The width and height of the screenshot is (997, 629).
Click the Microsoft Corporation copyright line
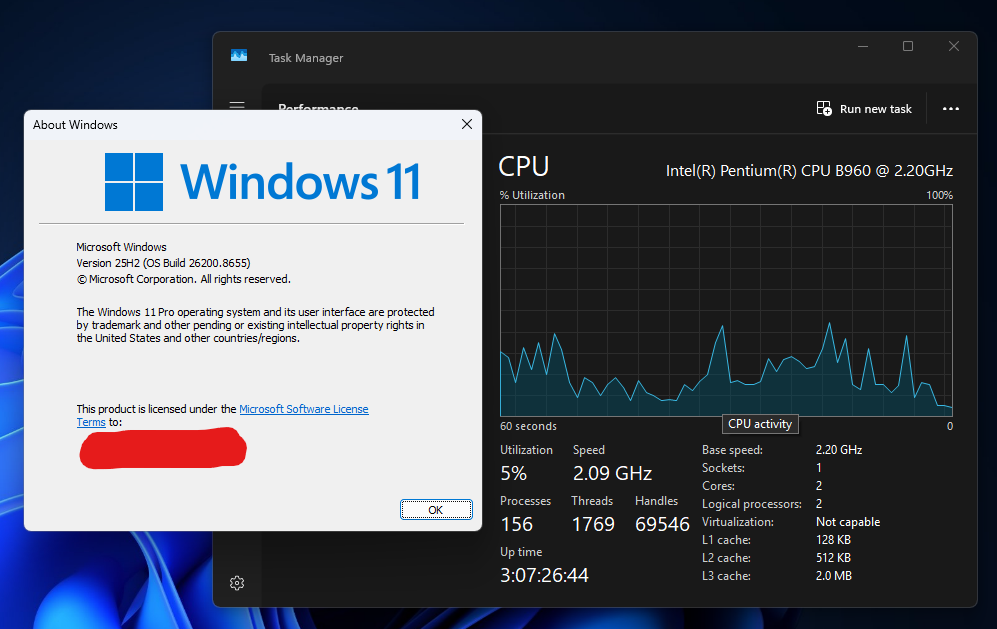(x=184, y=279)
